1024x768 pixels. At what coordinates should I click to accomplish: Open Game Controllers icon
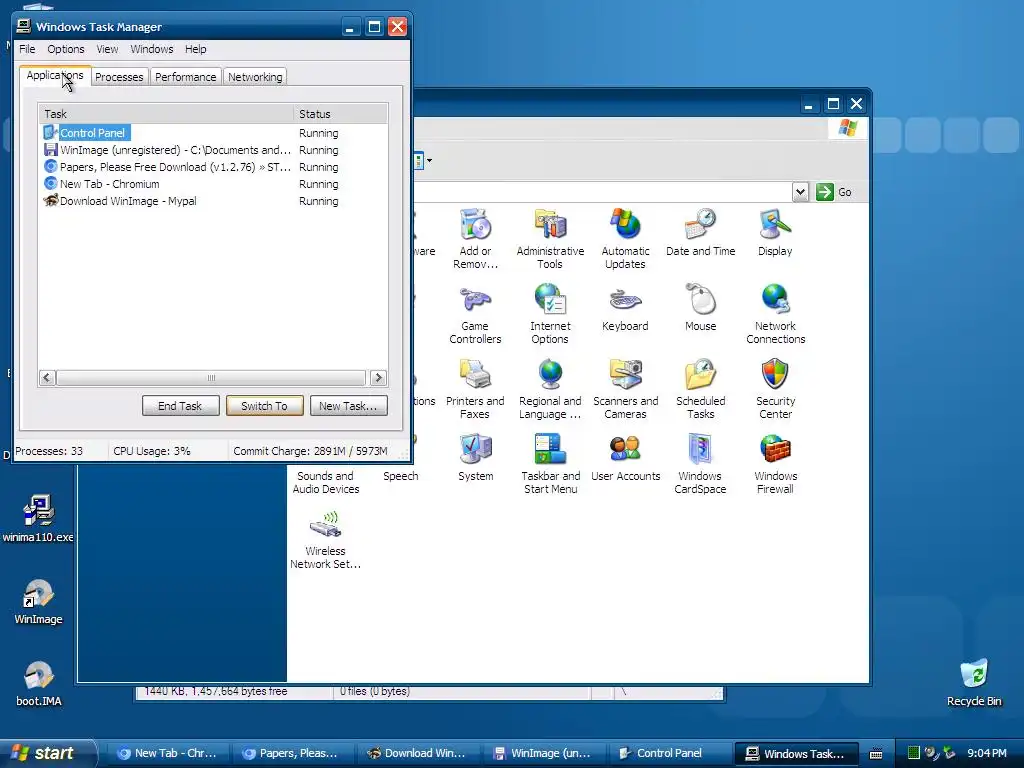475,313
